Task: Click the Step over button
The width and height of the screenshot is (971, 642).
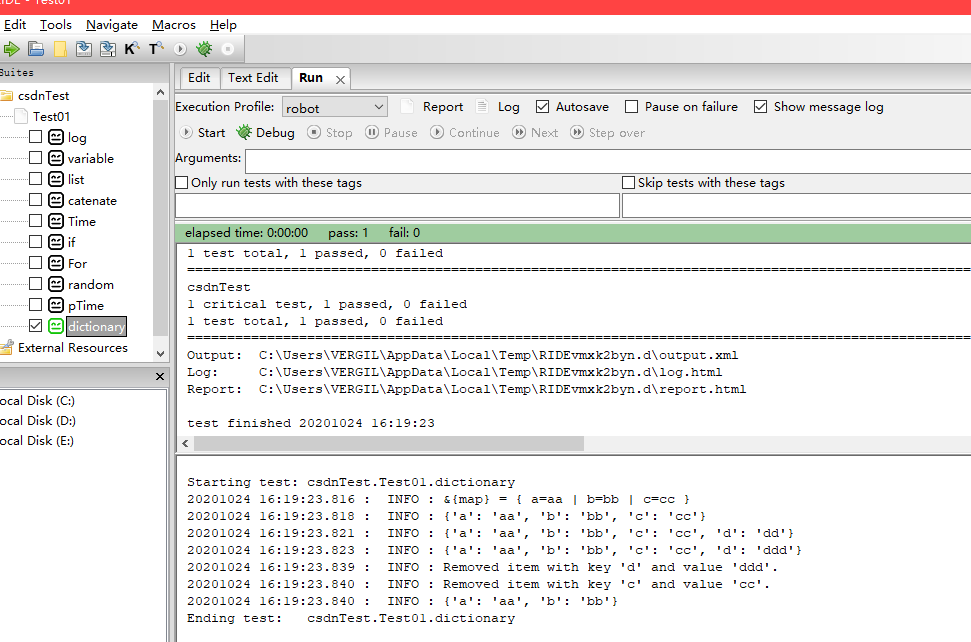Action: [x=607, y=132]
